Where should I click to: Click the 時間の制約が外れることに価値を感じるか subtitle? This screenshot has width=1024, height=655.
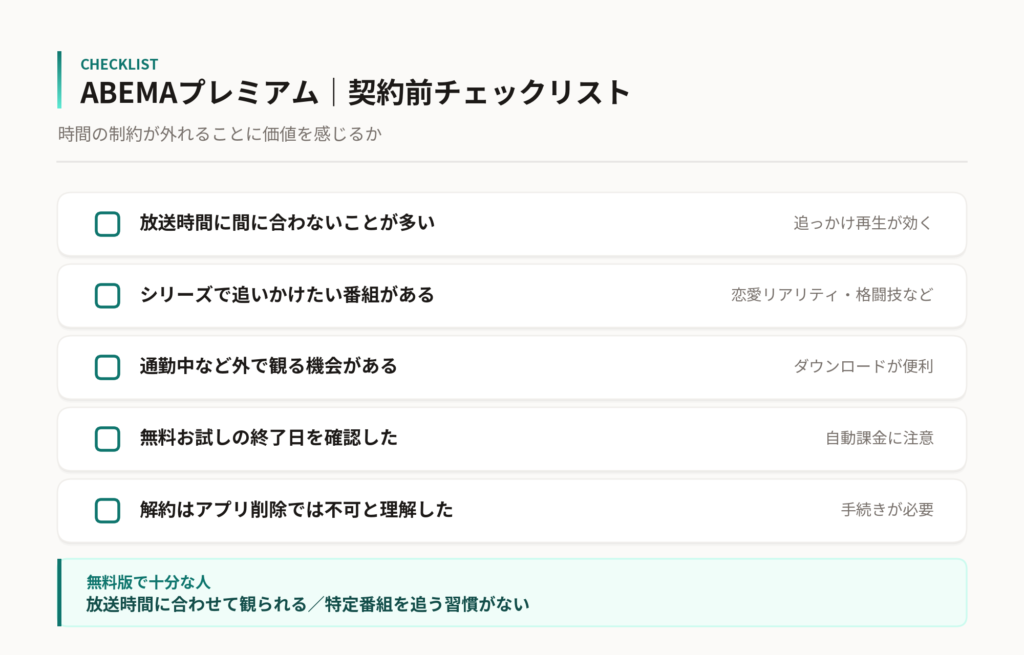220,135
